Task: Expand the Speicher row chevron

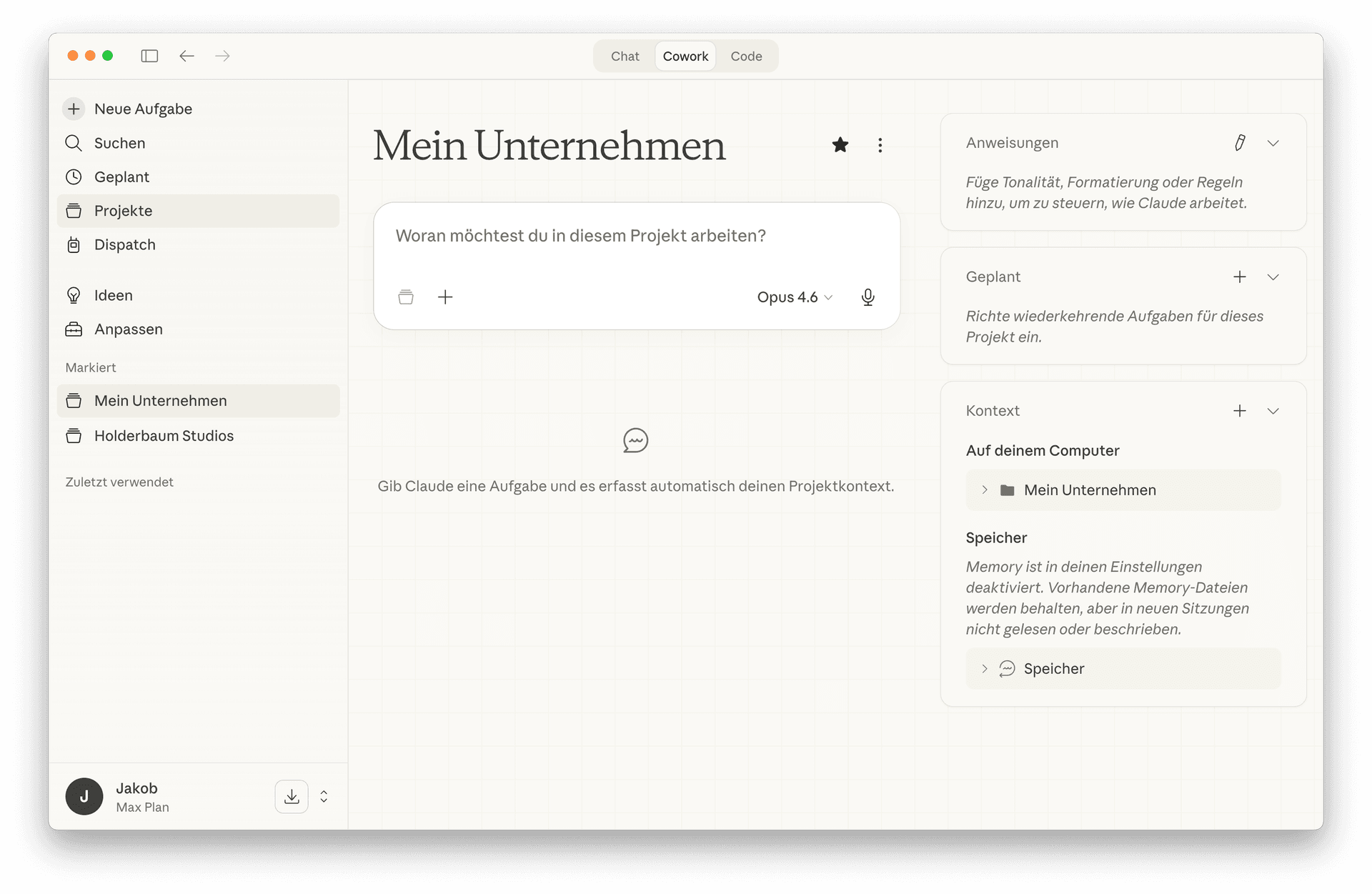Action: [985, 669]
